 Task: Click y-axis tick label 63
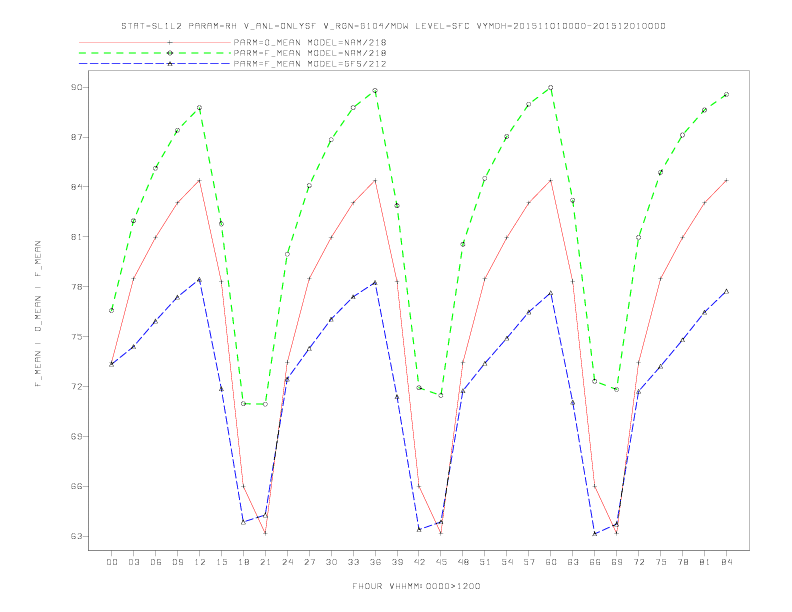point(76,536)
